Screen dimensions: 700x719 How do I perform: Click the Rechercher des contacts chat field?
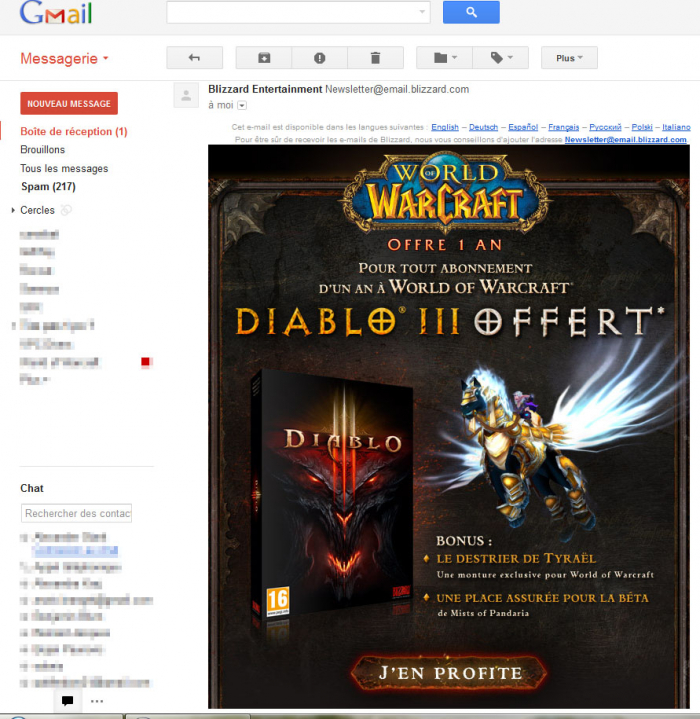click(77, 513)
